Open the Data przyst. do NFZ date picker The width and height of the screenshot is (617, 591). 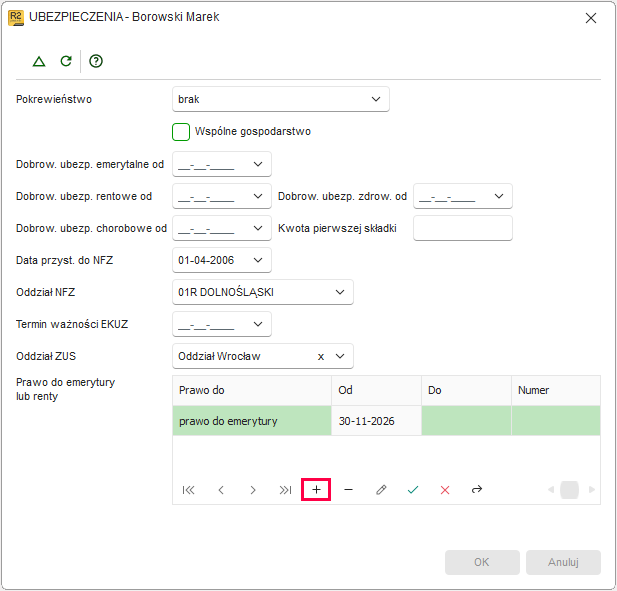258,260
